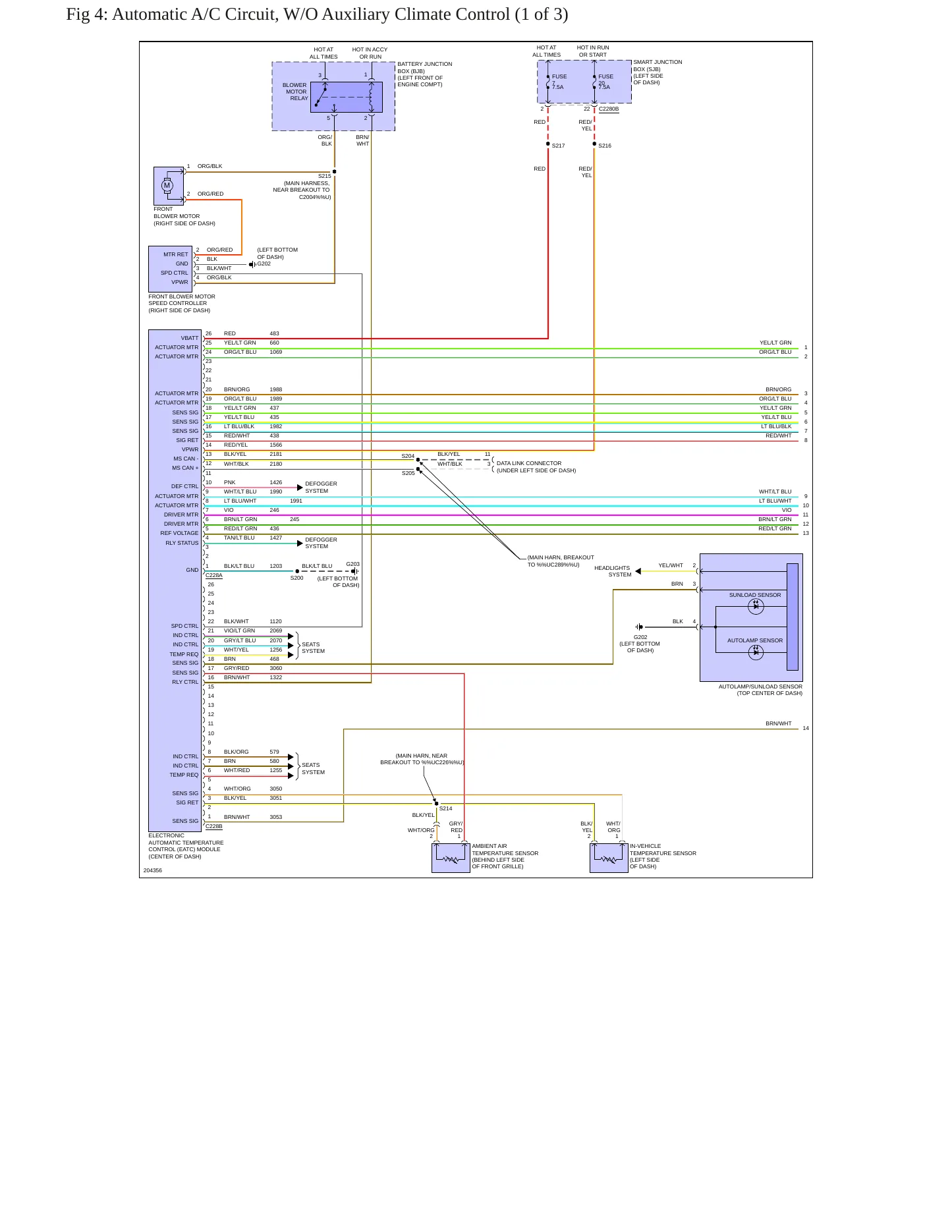This screenshot has width=952, height=1232.
Task: Click connector label C2280B
Action: (x=609, y=109)
